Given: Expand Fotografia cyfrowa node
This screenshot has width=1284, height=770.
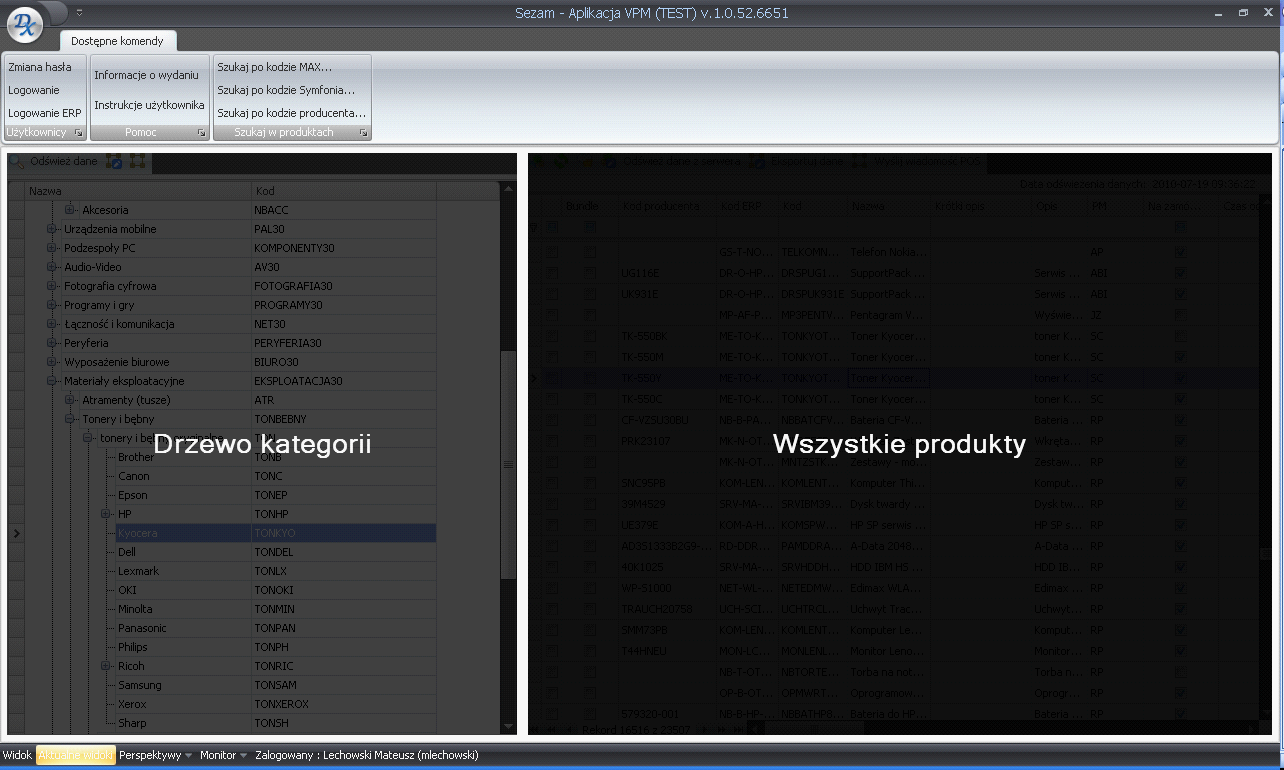Looking at the screenshot, I should pyautogui.click(x=52, y=286).
